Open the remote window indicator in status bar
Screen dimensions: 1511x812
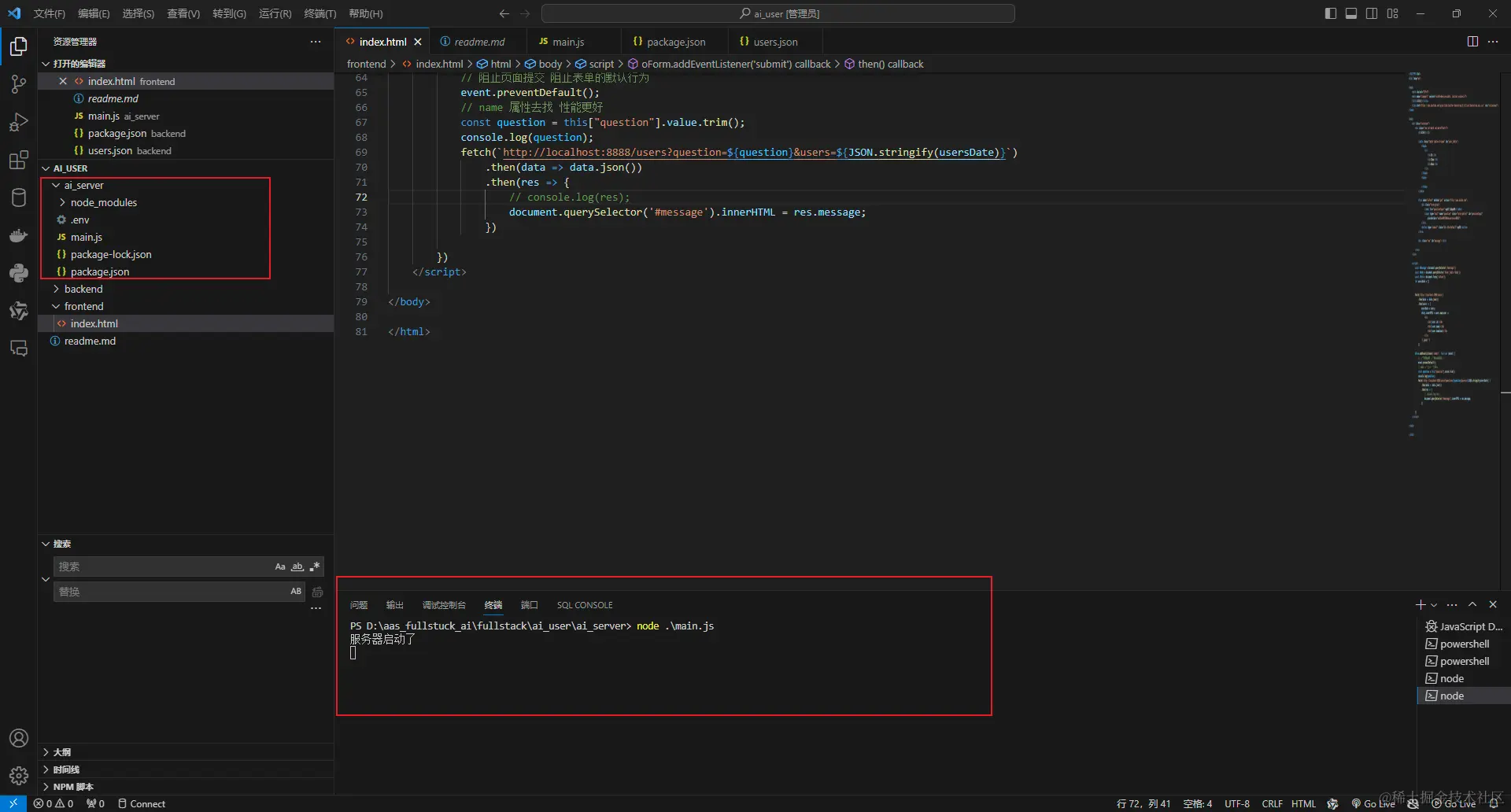pyautogui.click(x=13, y=803)
